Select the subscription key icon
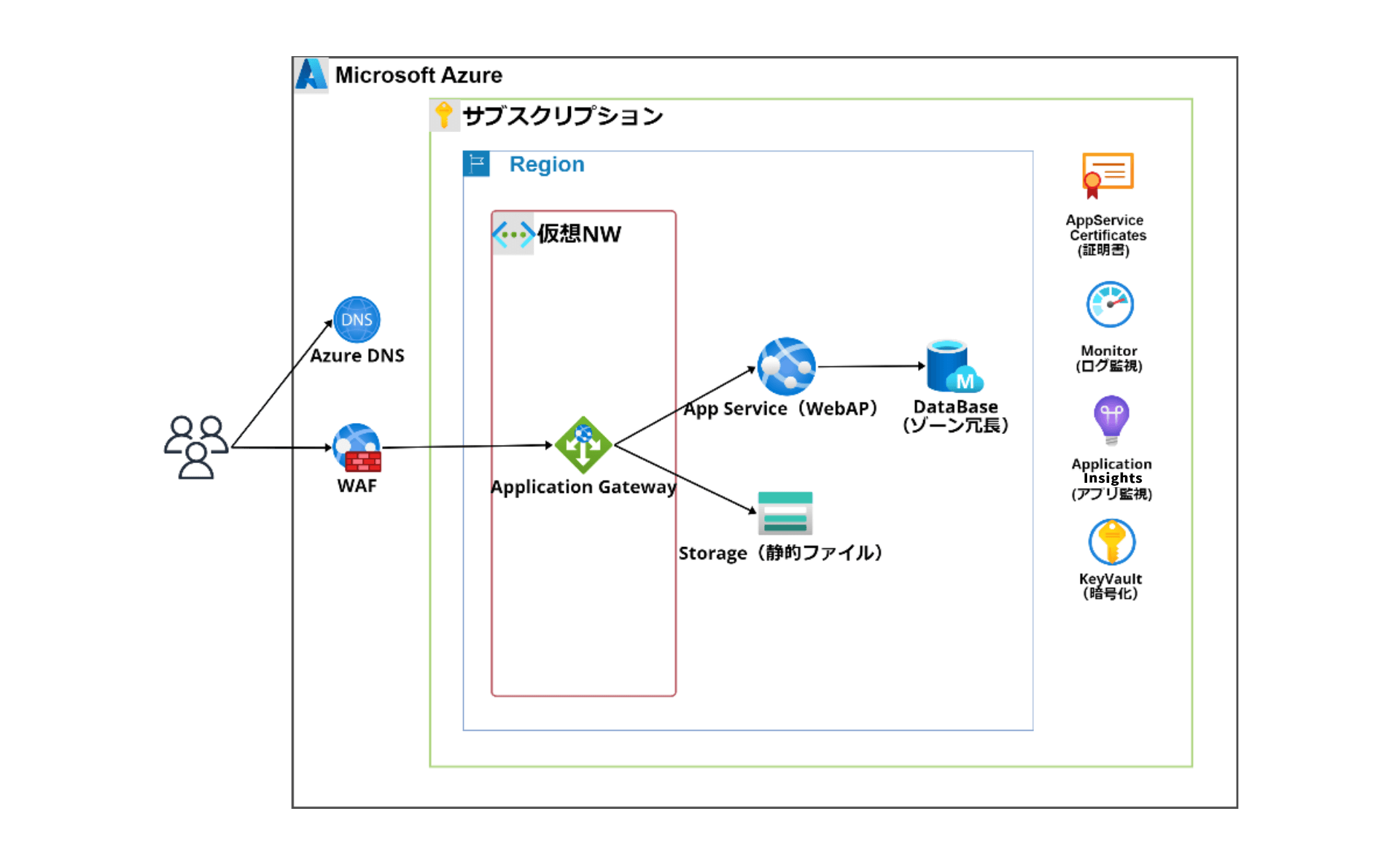This screenshot has height=865, width=1400. click(x=444, y=115)
